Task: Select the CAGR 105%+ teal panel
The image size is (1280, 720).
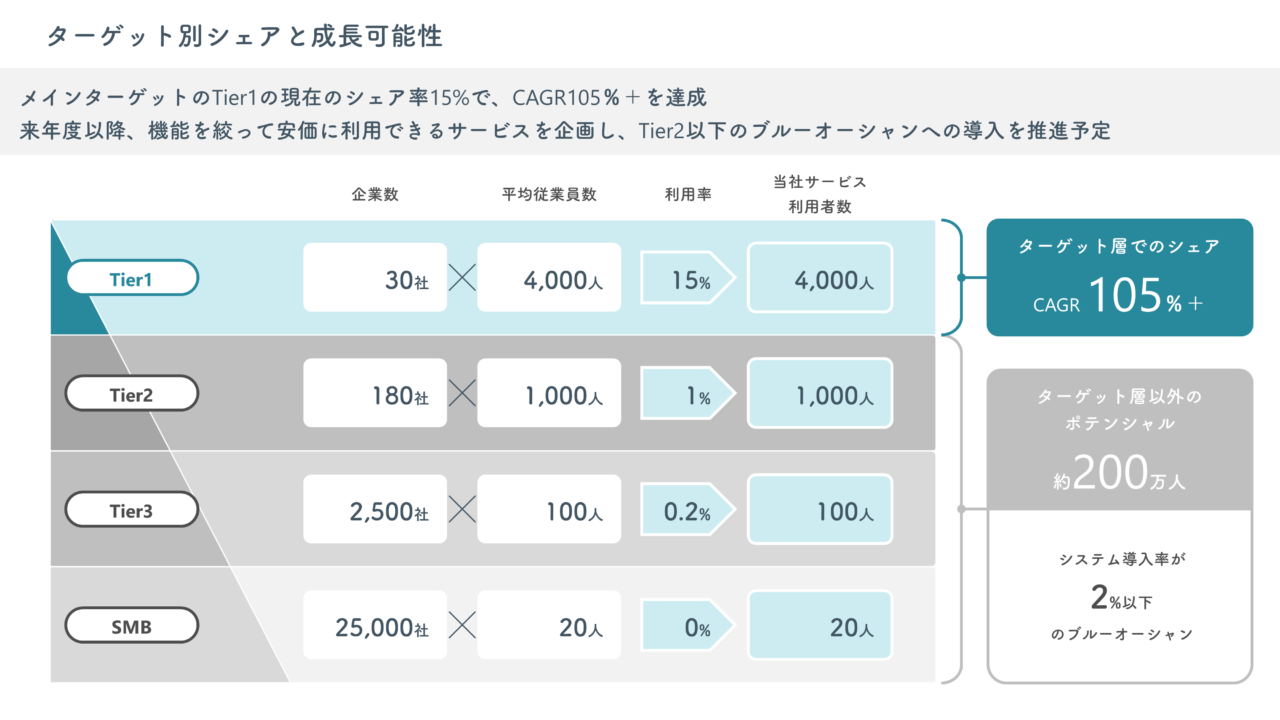Action: (x=1119, y=278)
